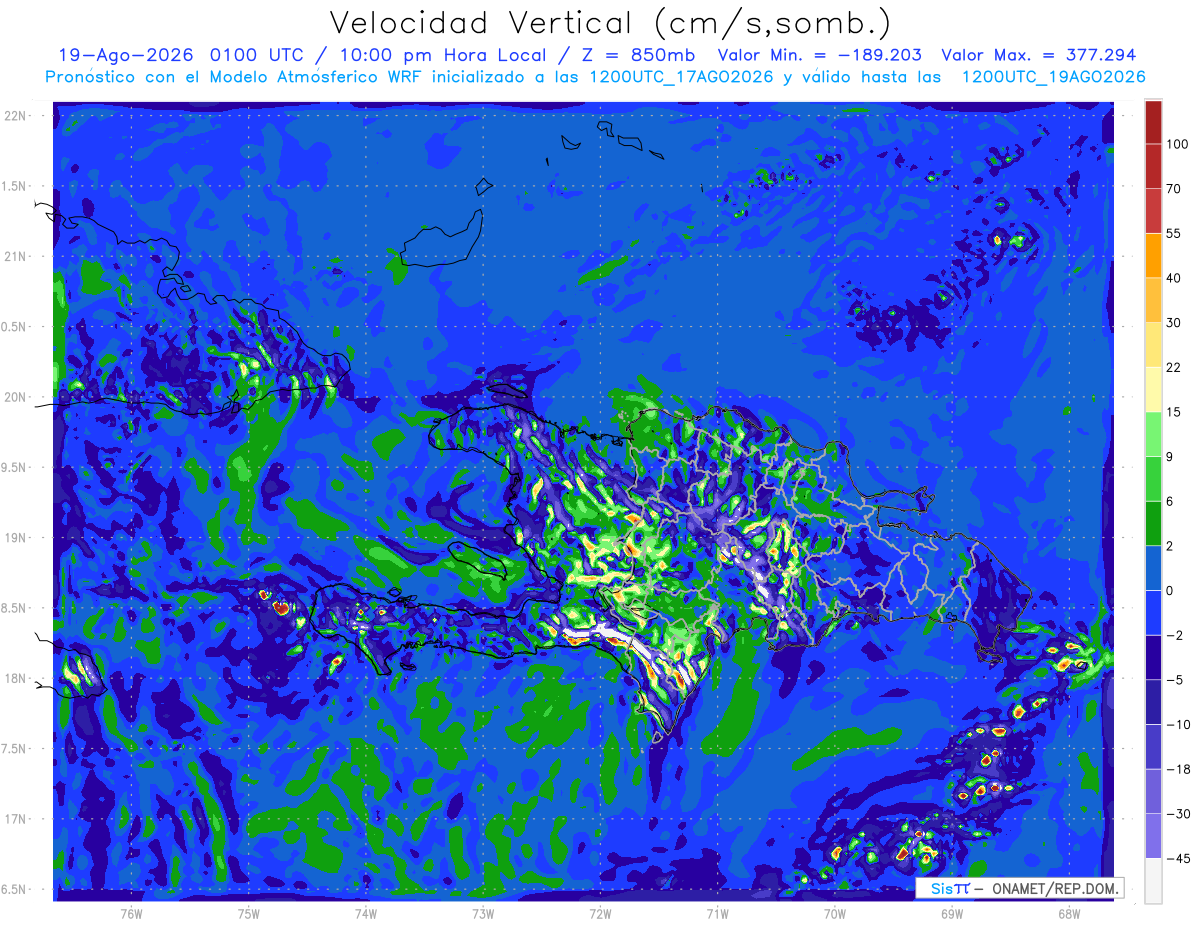Click the "Velocidad Vertical (cm/s,somb.)" title
Viewport: 1200px width, 927px height.
click(x=610, y=23)
